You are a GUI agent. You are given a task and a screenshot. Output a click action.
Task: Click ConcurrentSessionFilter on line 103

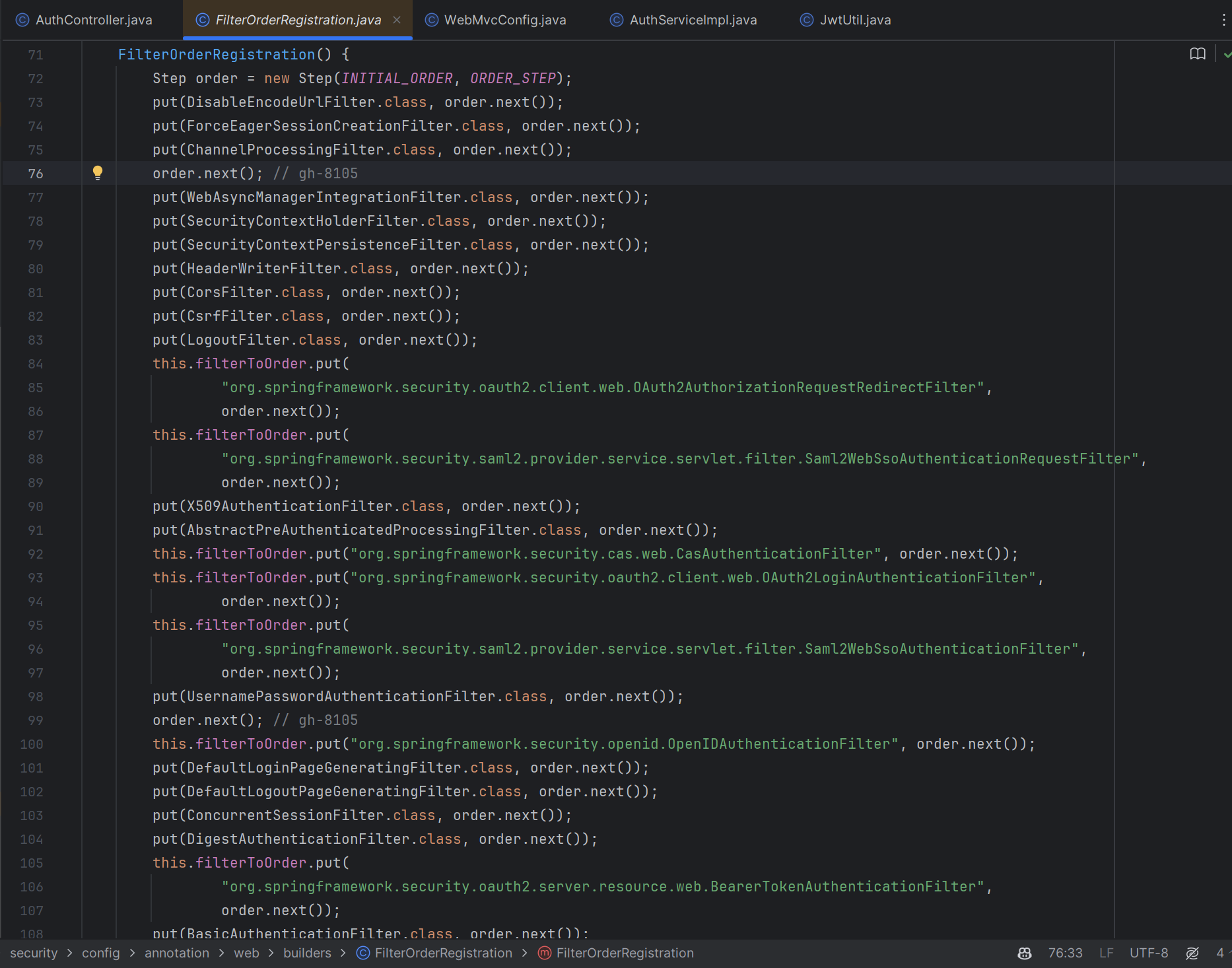[x=286, y=815]
